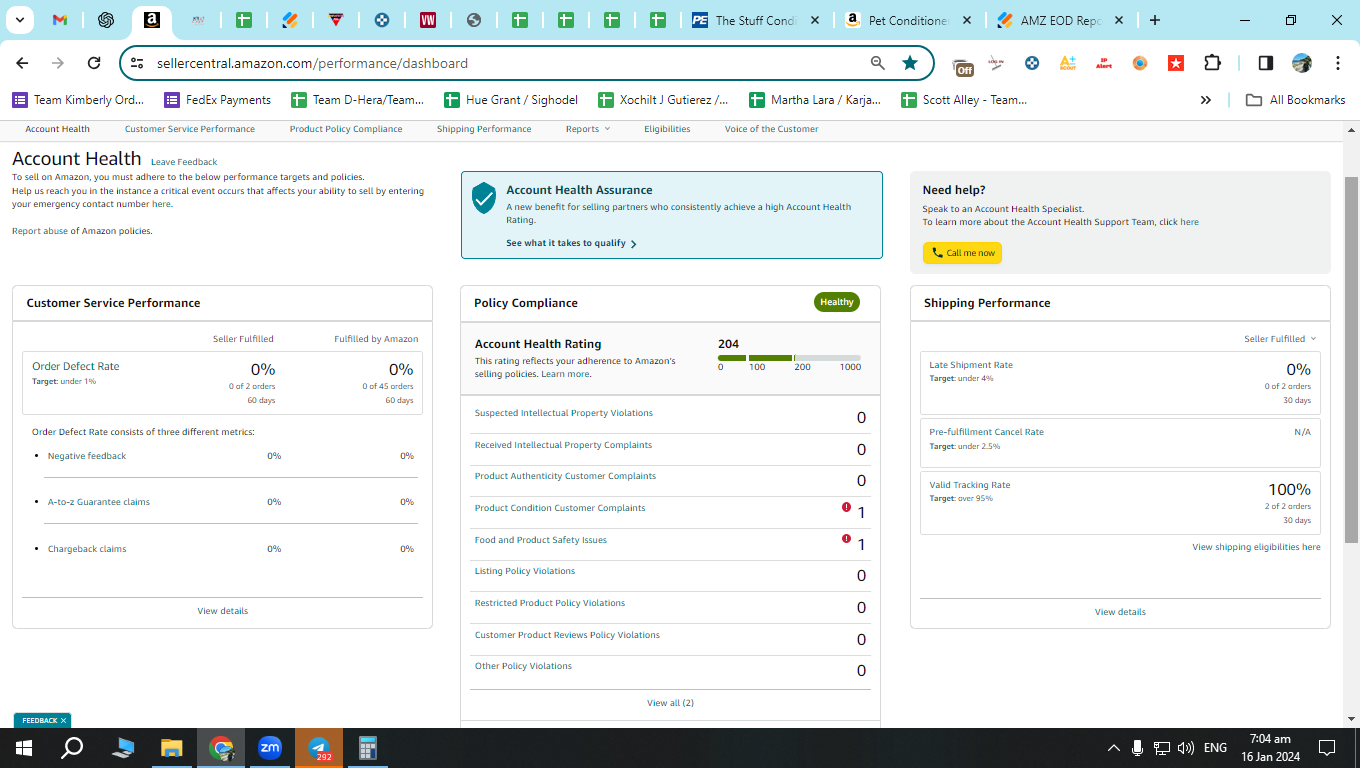Click 'View shipping eligibilities here'

(1256, 547)
